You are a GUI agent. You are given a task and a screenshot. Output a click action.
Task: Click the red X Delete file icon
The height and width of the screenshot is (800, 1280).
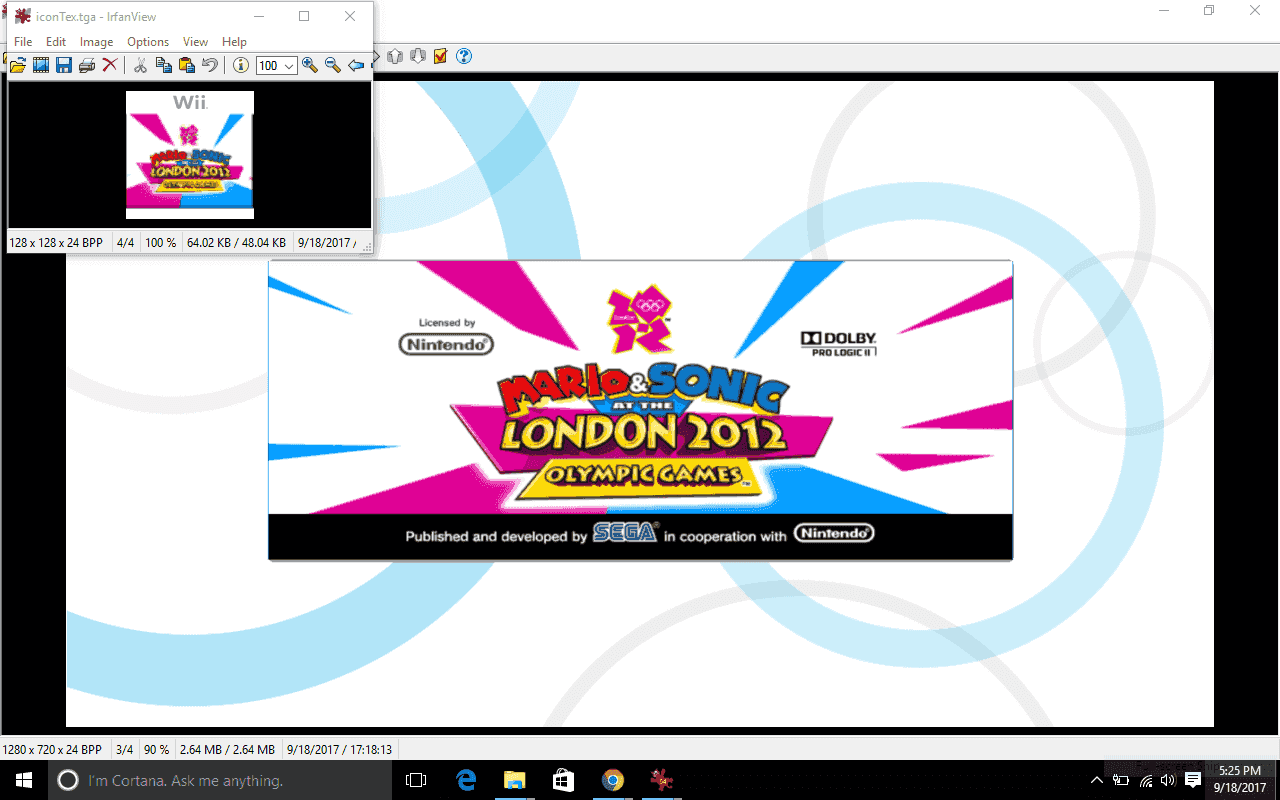pos(110,65)
